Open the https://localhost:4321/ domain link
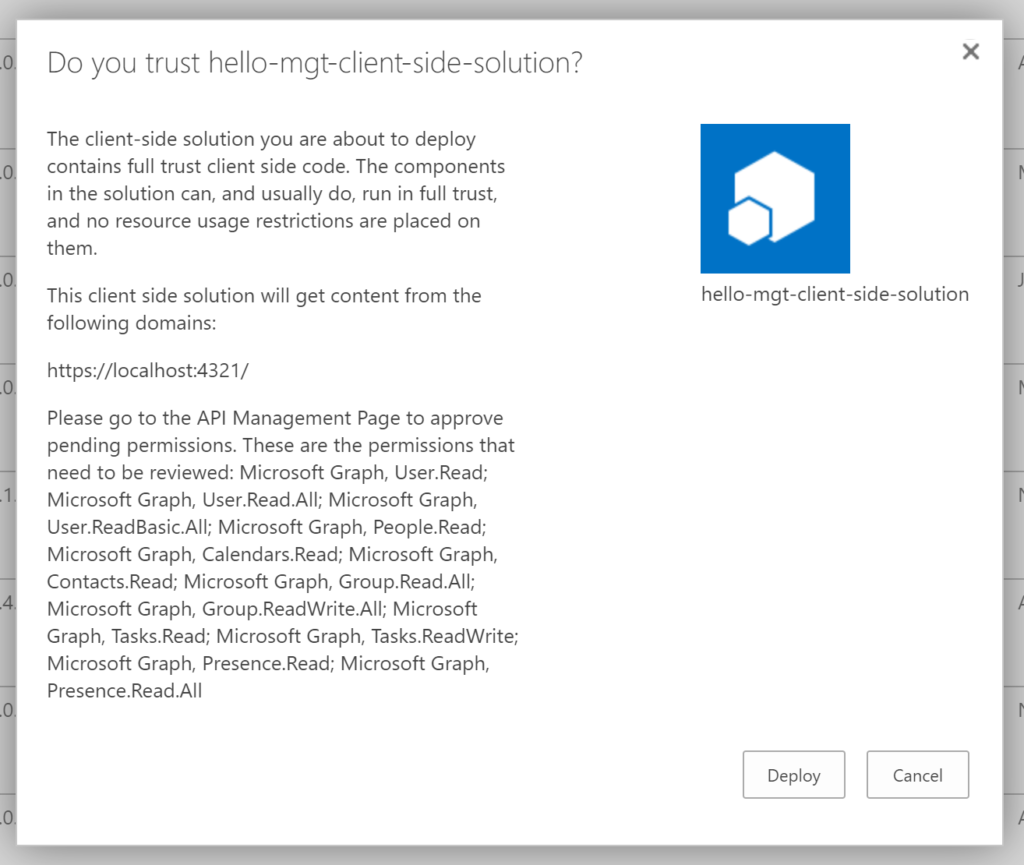 [147, 369]
